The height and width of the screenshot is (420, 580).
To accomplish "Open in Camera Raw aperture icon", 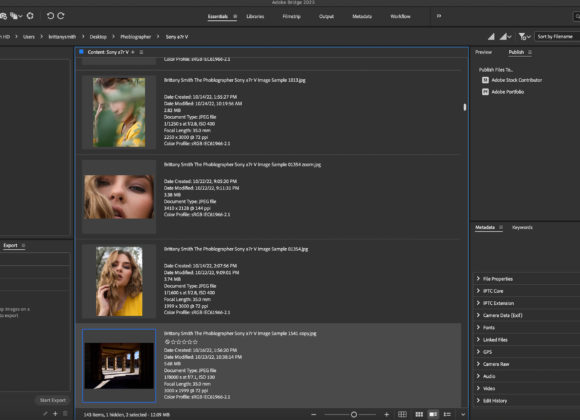I will (x=30, y=16).
